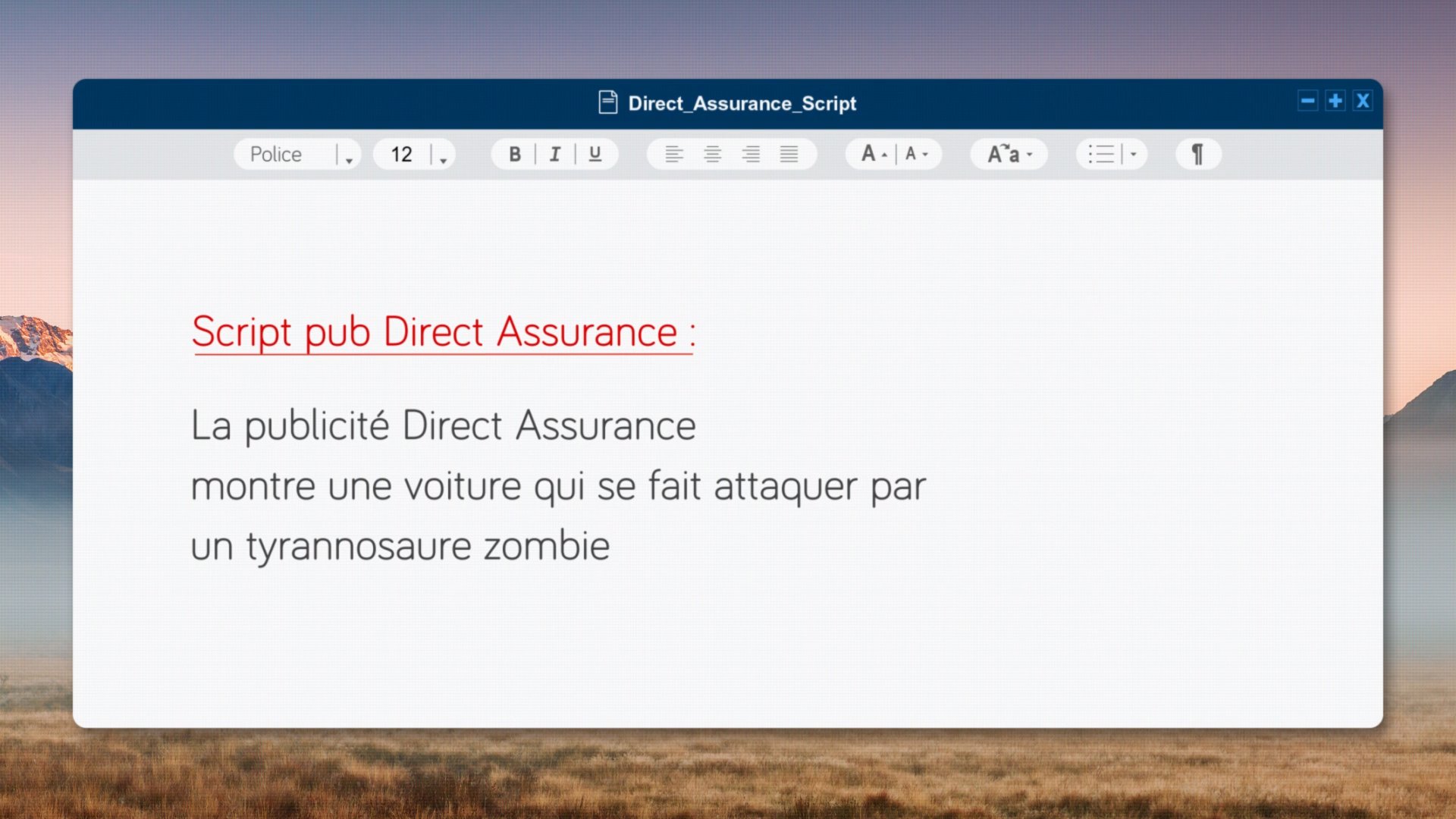Center align the text
Viewport: 1456px width, 819px height.
(x=712, y=155)
